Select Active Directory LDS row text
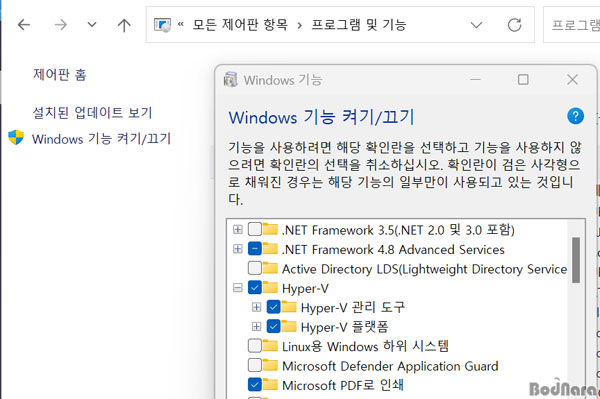The width and height of the screenshot is (600, 399). pyautogui.click(x=424, y=269)
